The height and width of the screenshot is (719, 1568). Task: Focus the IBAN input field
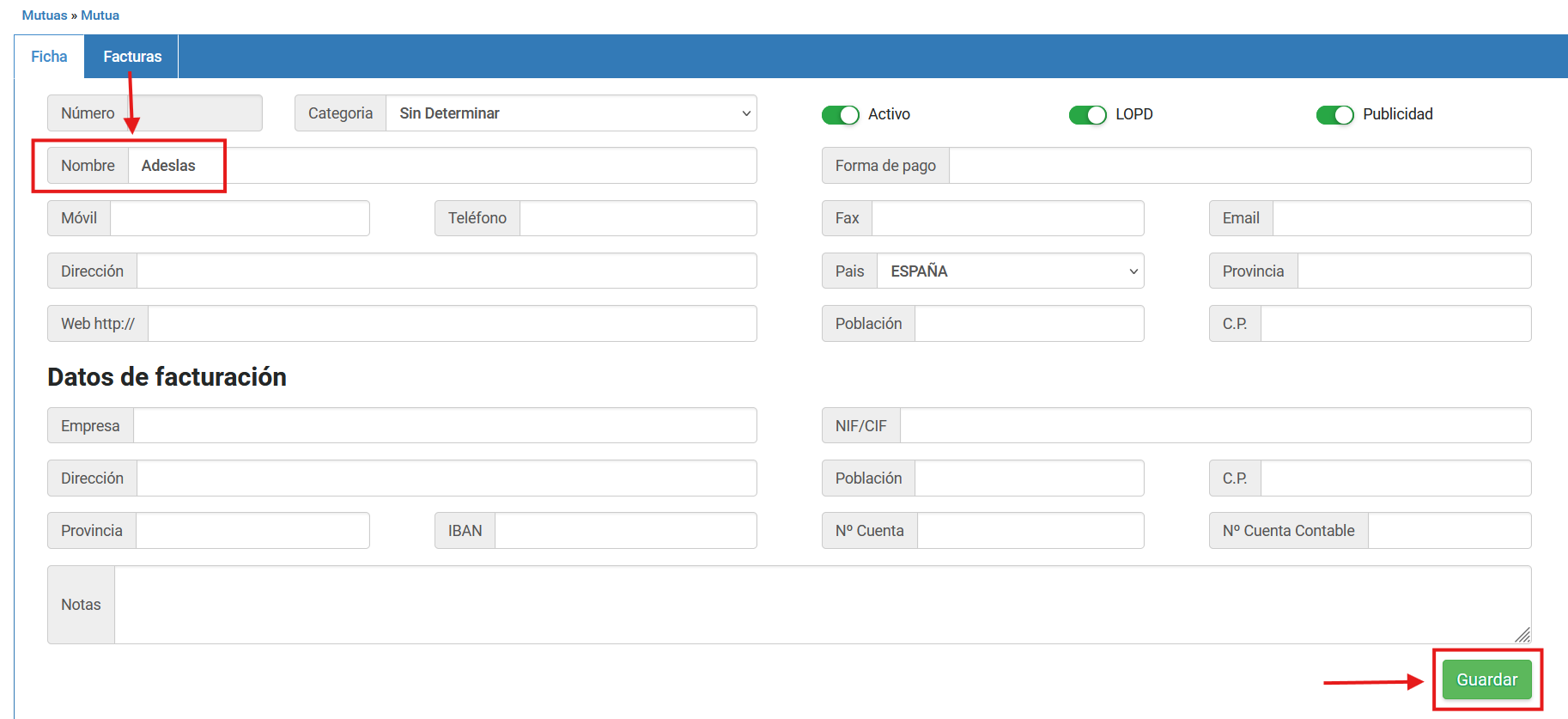coord(626,531)
